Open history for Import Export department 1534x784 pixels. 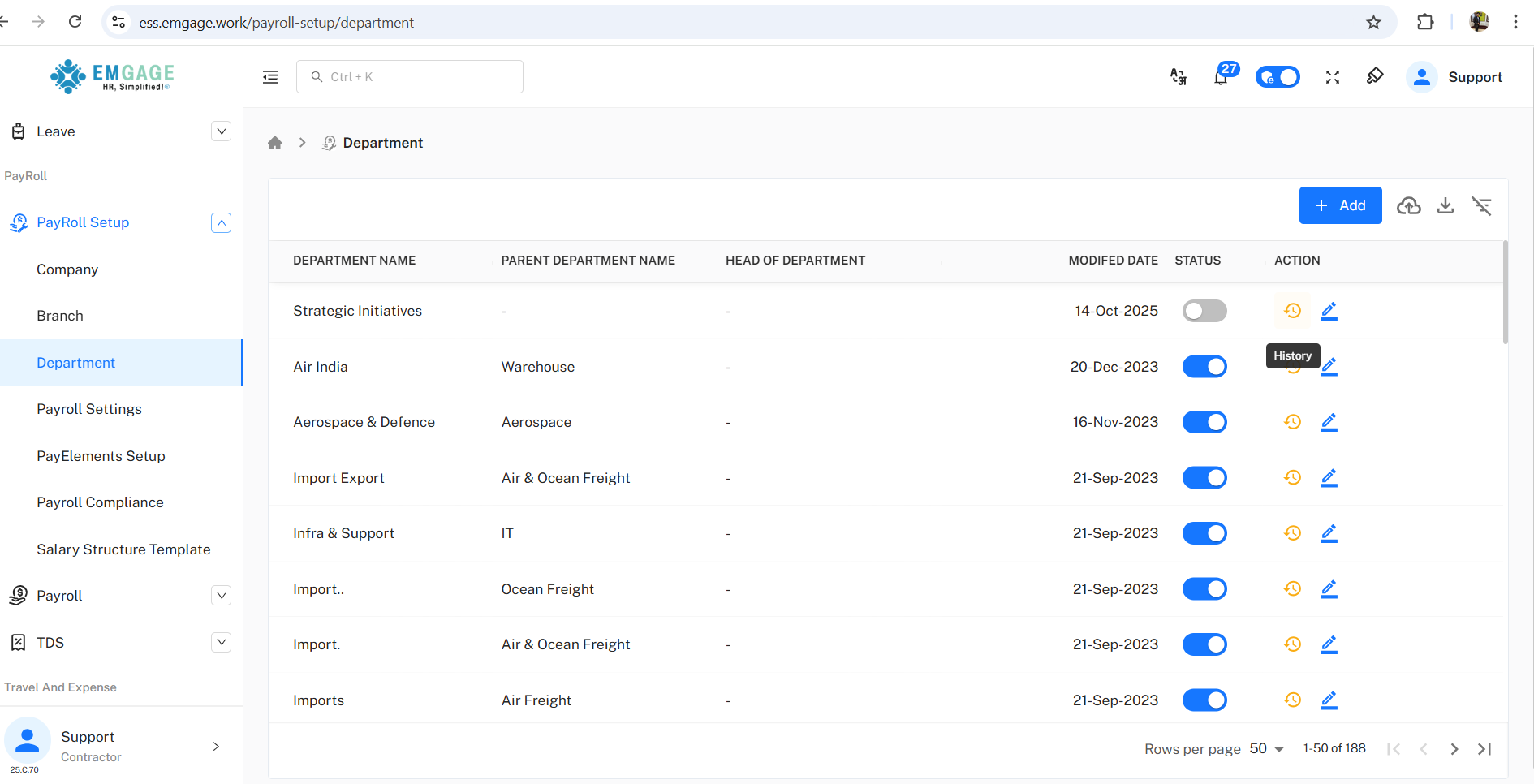click(1293, 478)
